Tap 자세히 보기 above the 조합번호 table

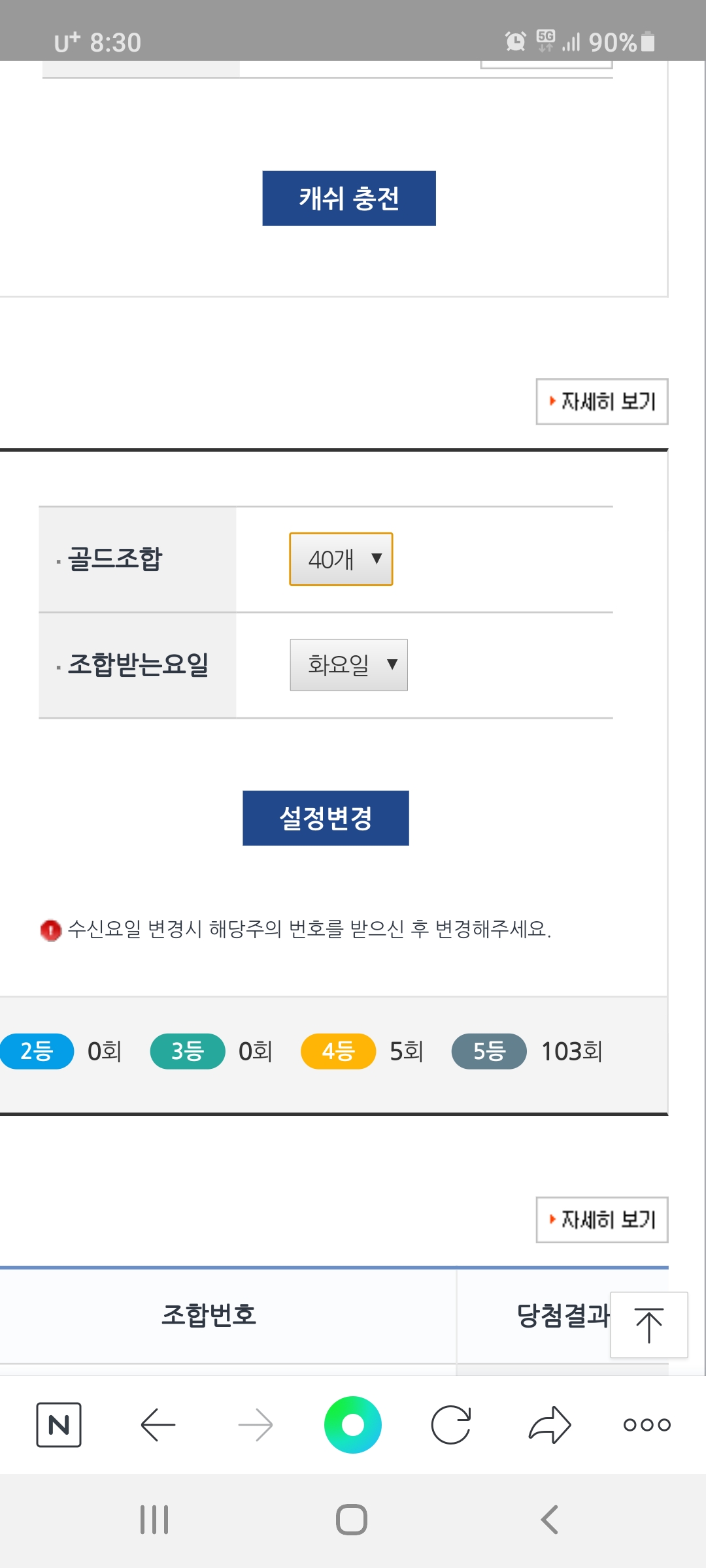point(601,1219)
